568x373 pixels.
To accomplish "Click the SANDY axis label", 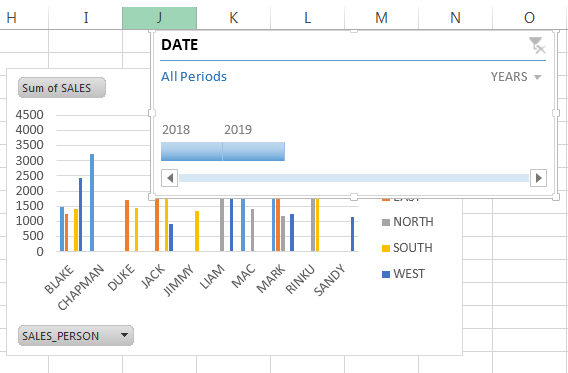I will 329,280.
